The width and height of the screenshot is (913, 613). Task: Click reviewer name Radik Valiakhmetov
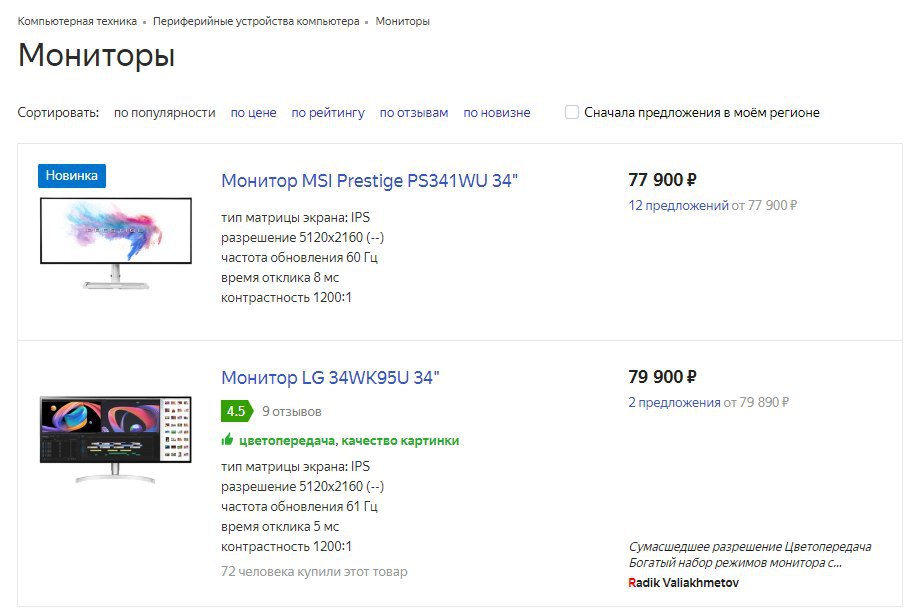(684, 582)
